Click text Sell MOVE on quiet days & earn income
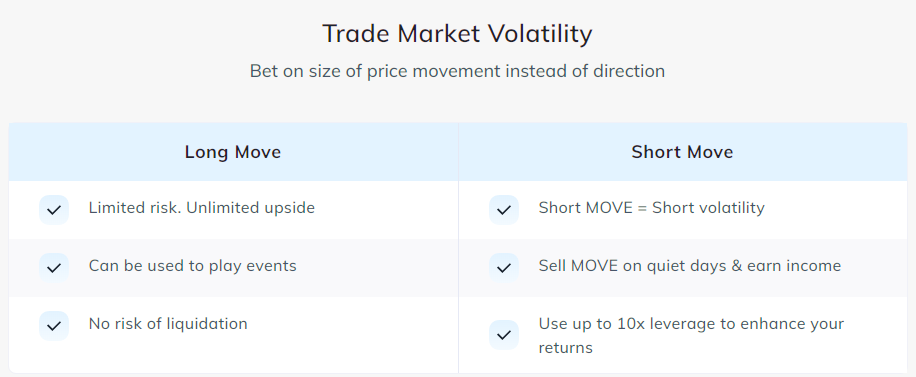Image resolution: width=916 pixels, height=377 pixels. coord(690,266)
